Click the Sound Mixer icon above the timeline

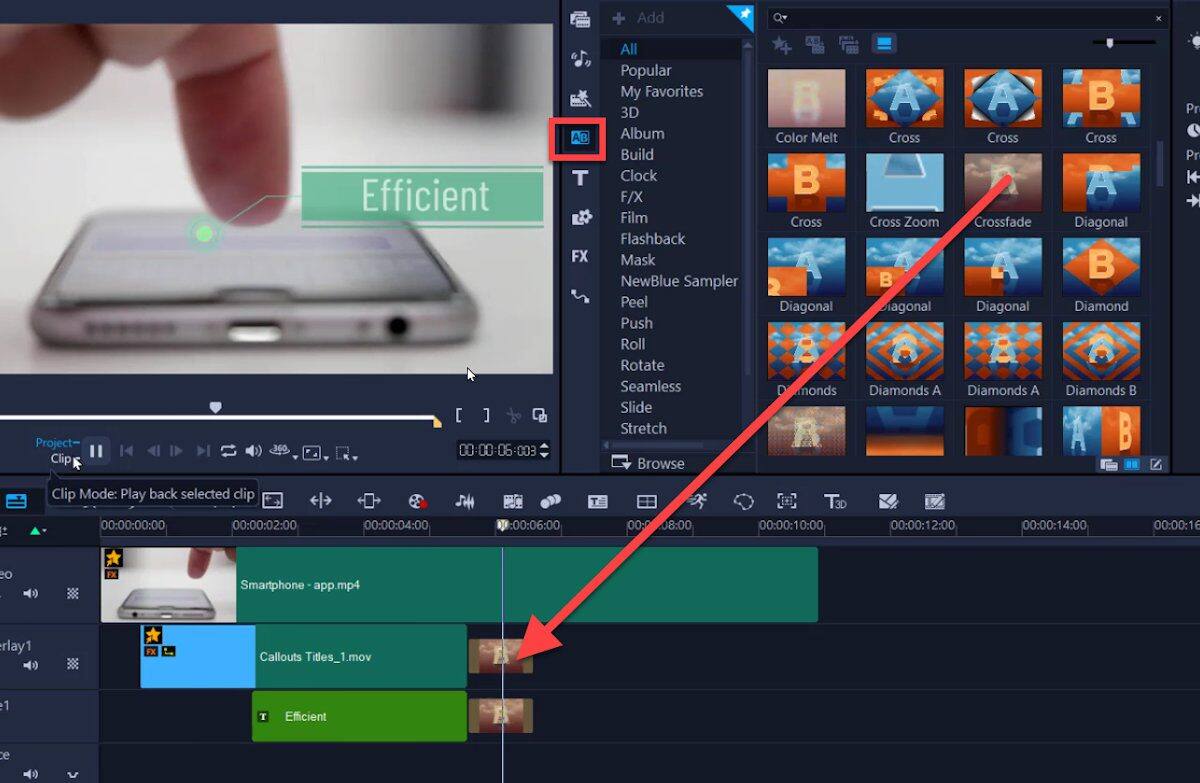(x=465, y=500)
